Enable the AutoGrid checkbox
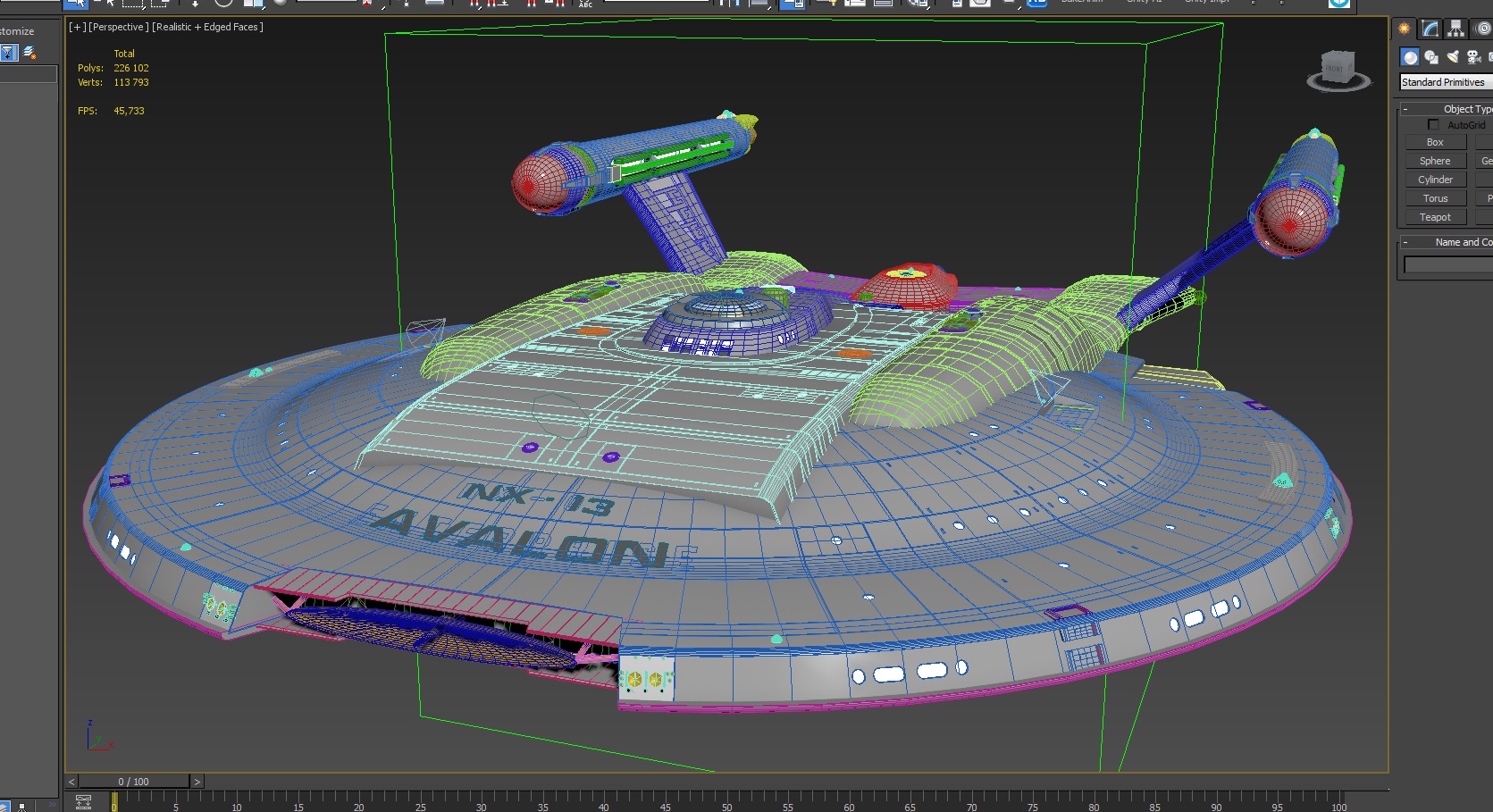Image resolution: width=1493 pixels, height=812 pixels. coord(1434,125)
